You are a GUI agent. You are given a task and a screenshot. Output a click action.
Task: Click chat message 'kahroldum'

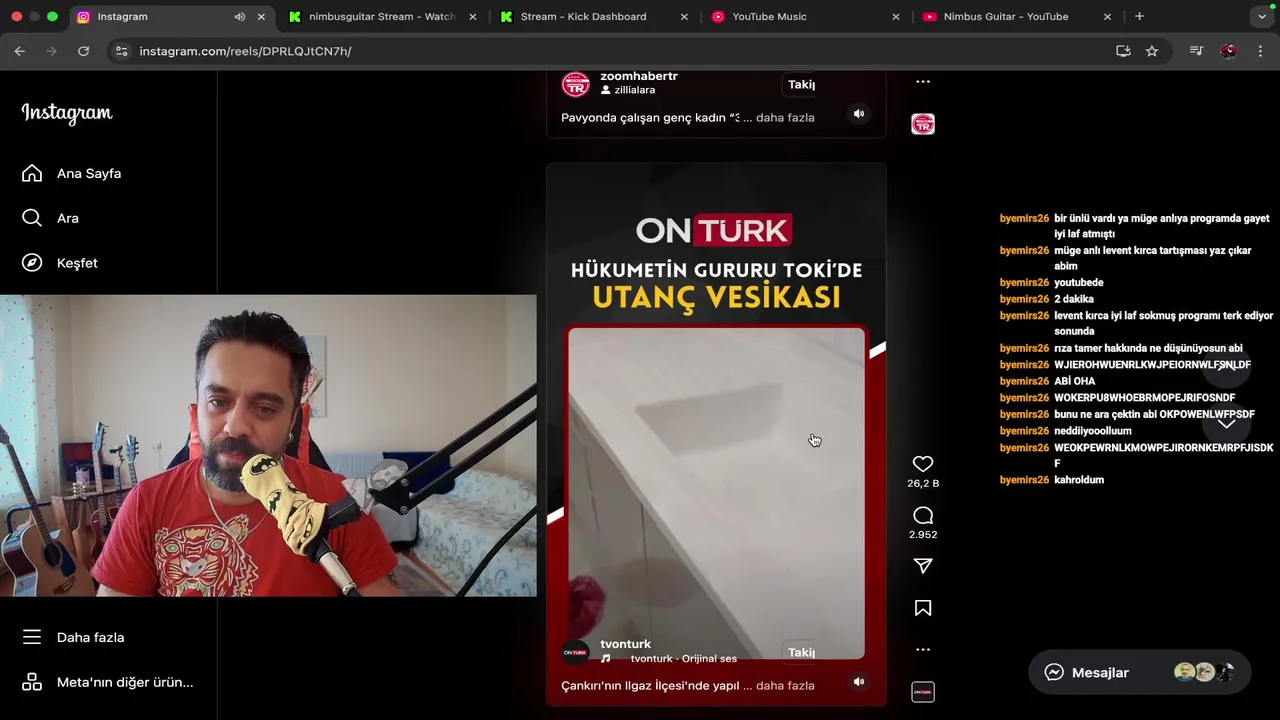1079,480
